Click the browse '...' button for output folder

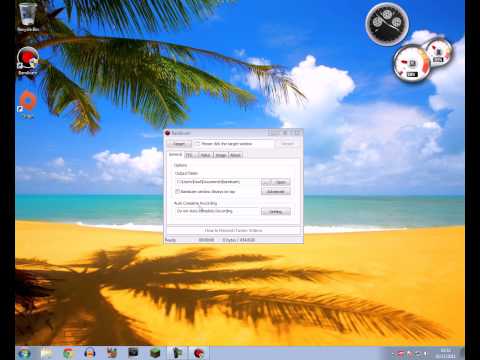[266, 182]
